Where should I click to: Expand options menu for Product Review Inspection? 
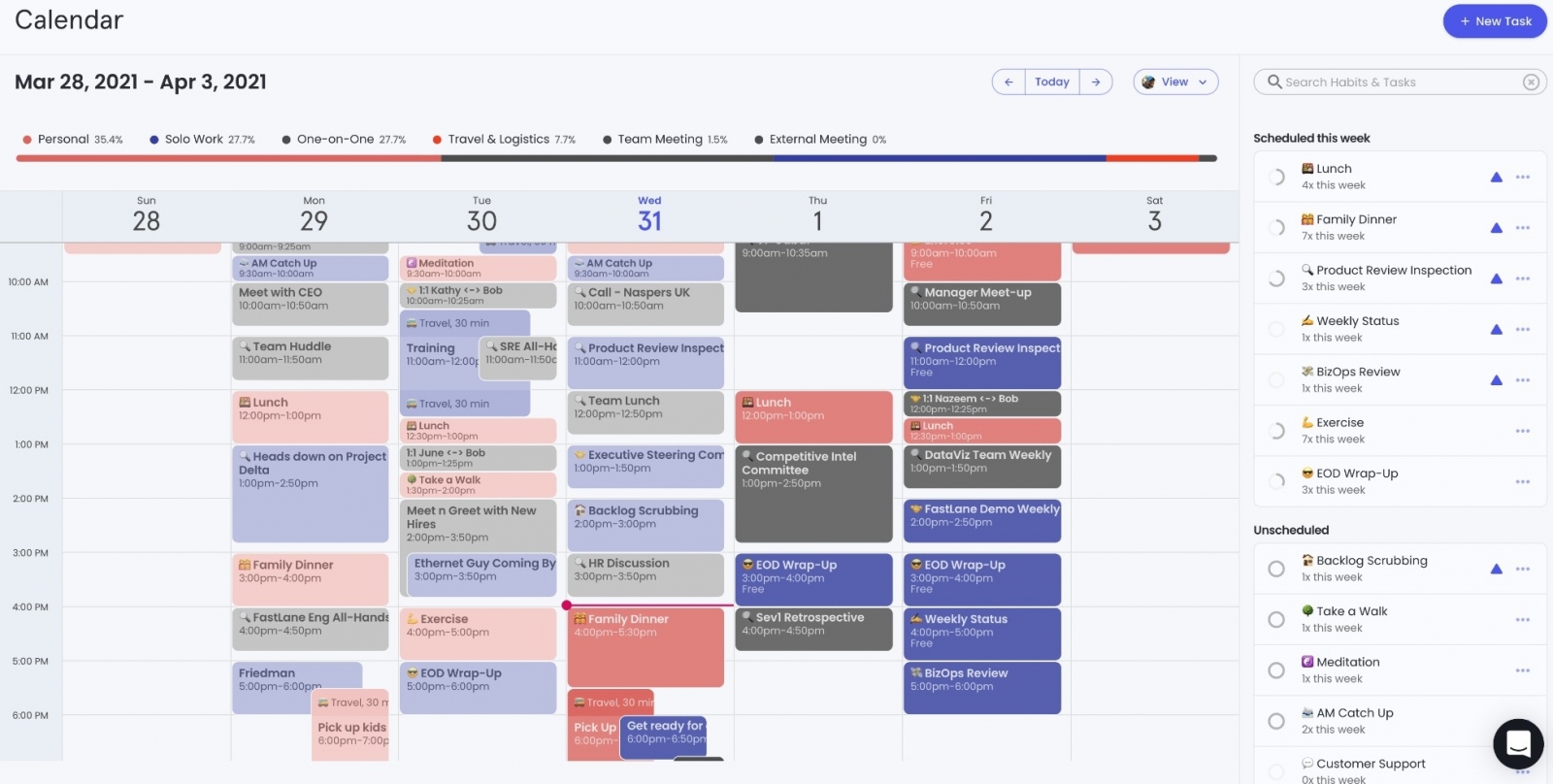tap(1523, 279)
